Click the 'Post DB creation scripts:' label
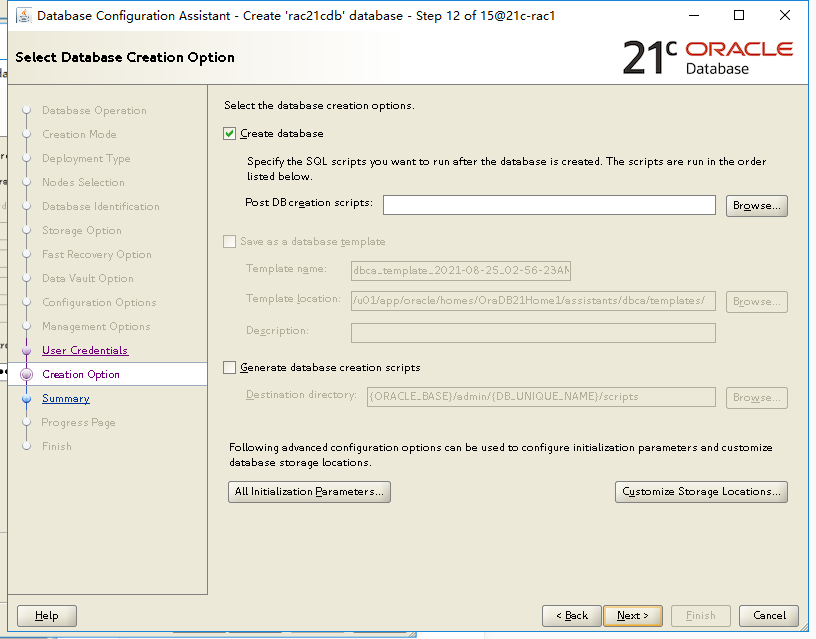 pyautogui.click(x=309, y=202)
